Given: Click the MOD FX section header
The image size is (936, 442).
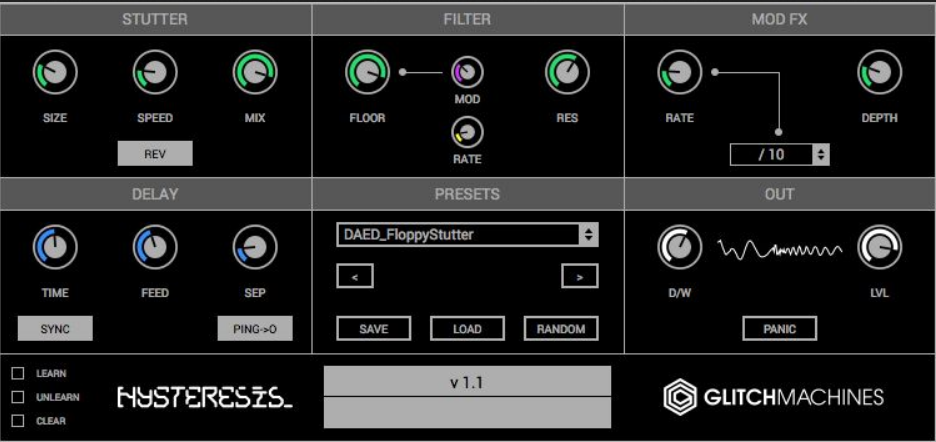Looking at the screenshot, I should pos(780,19).
